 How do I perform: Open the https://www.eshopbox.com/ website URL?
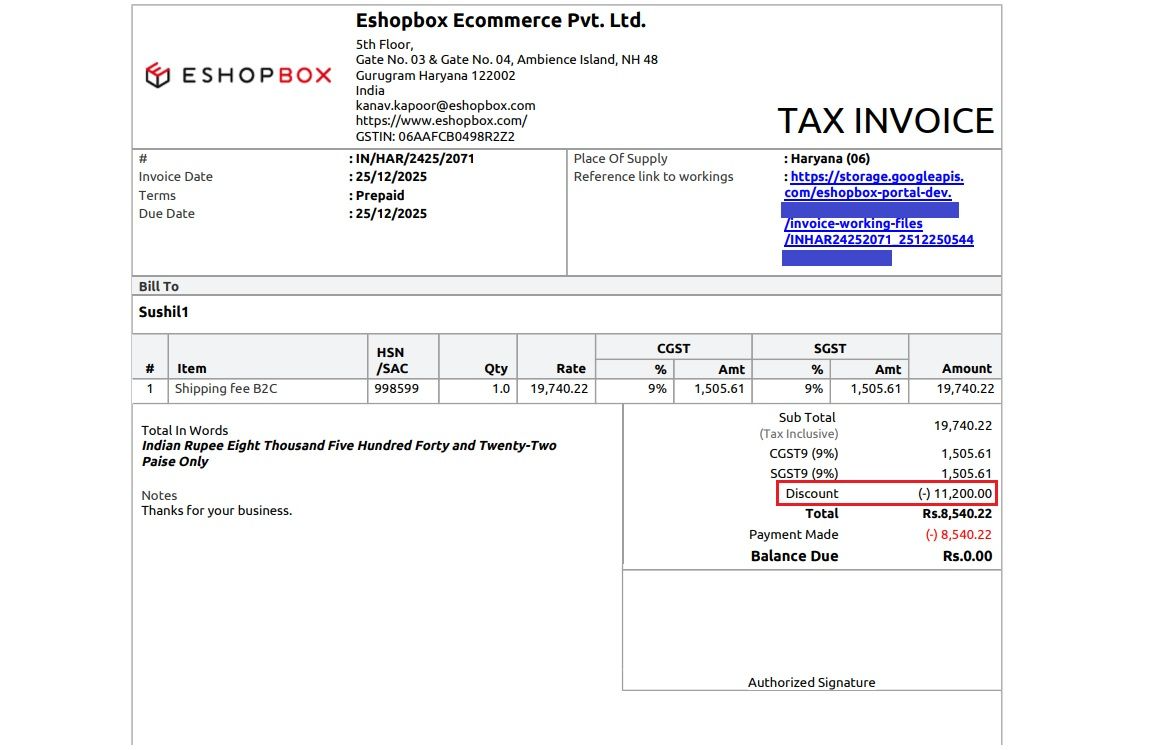pos(441,121)
